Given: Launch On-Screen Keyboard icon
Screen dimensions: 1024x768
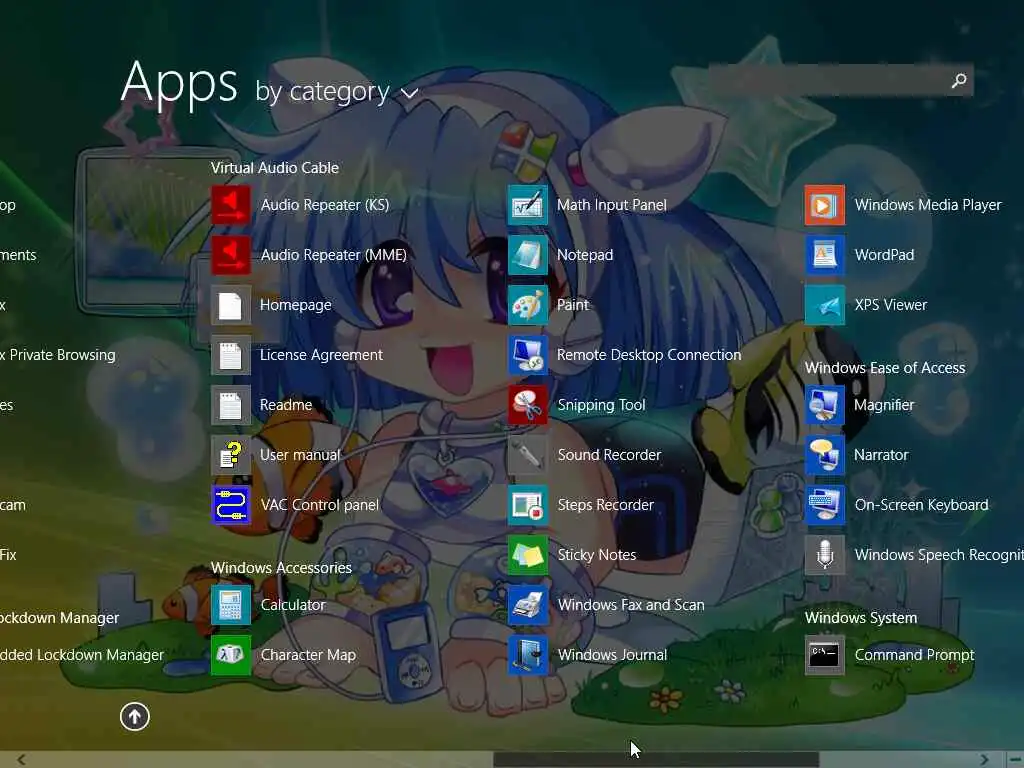Looking at the screenshot, I should [825, 505].
